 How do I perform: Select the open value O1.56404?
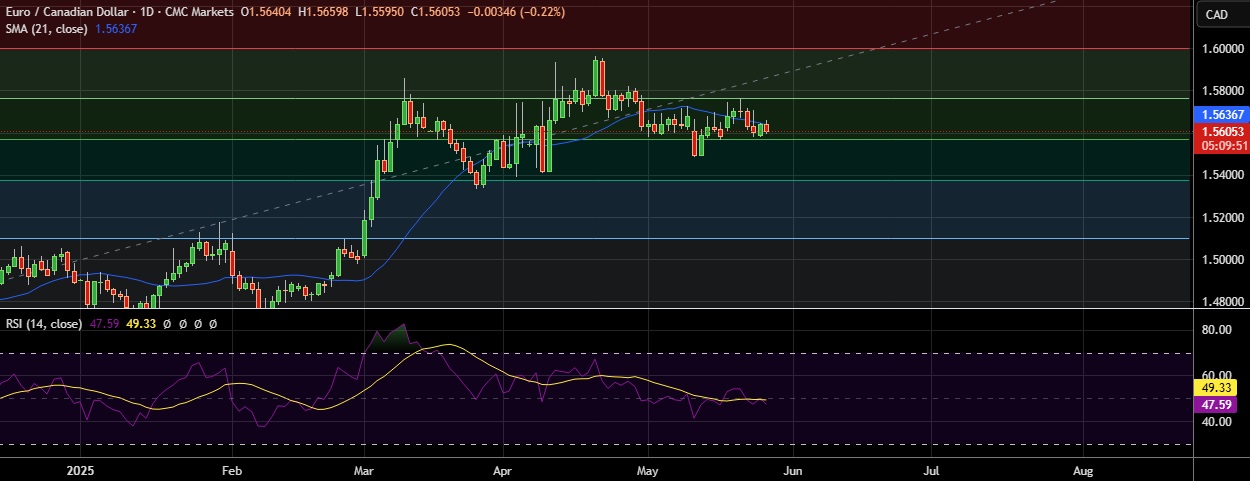264,12
